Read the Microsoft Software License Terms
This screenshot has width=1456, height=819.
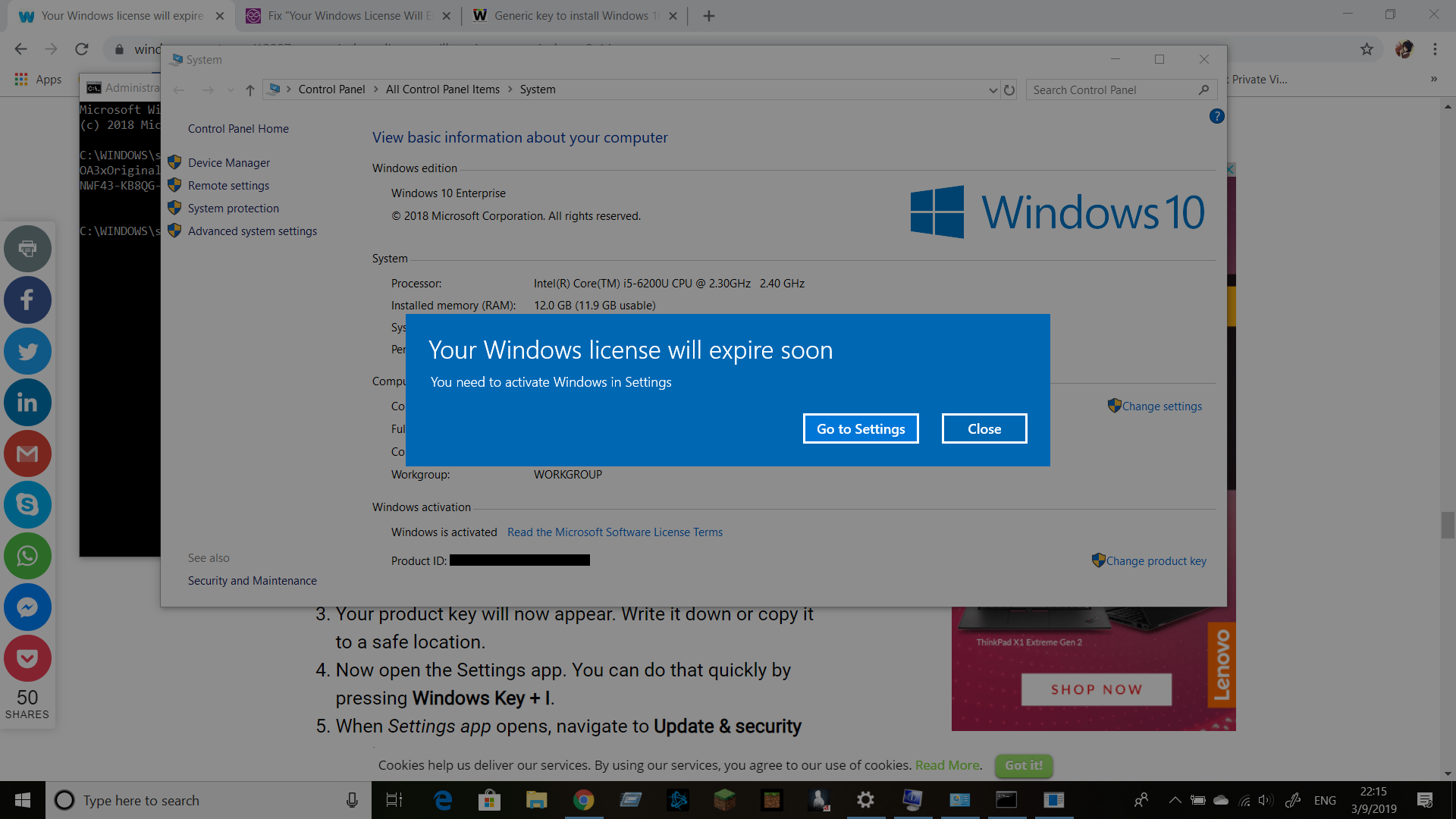(x=614, y=532)
